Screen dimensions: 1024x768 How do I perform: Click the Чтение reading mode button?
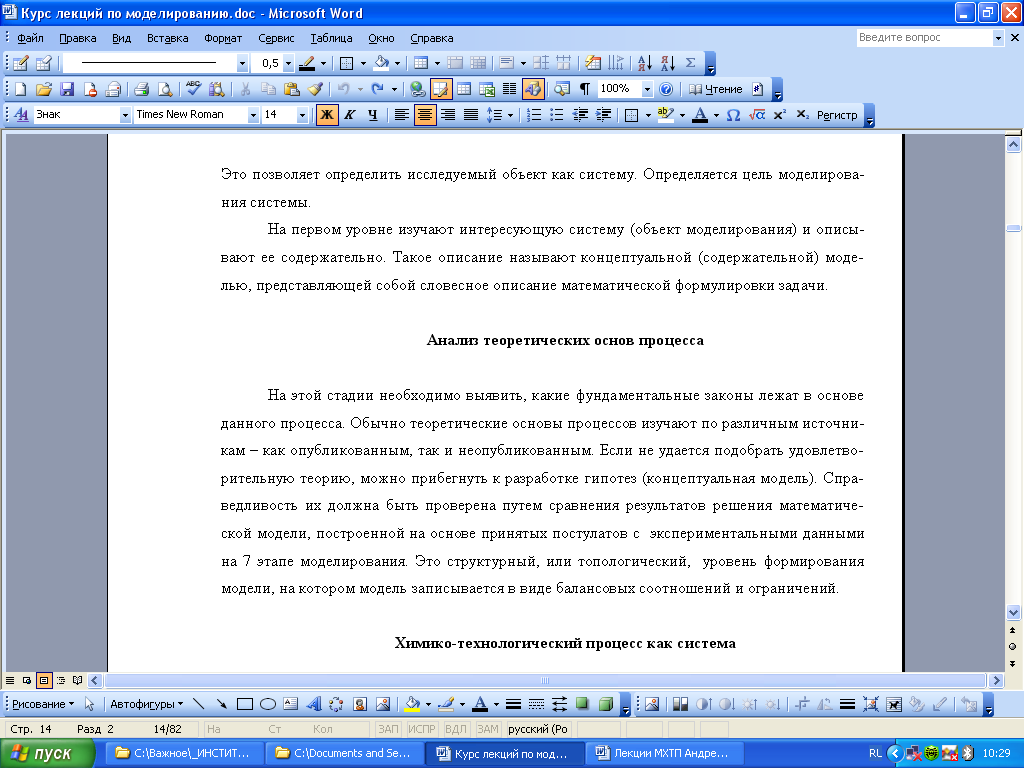716,89
